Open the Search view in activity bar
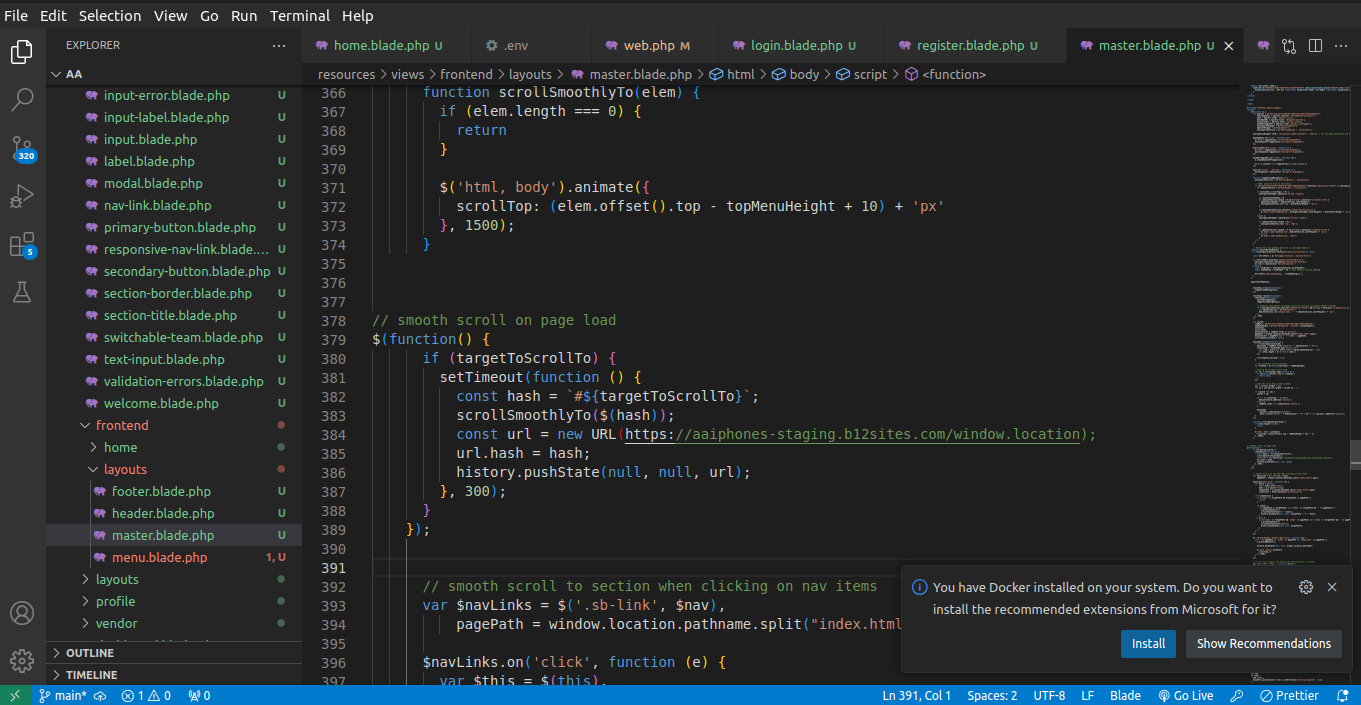 tap(22, 99)
